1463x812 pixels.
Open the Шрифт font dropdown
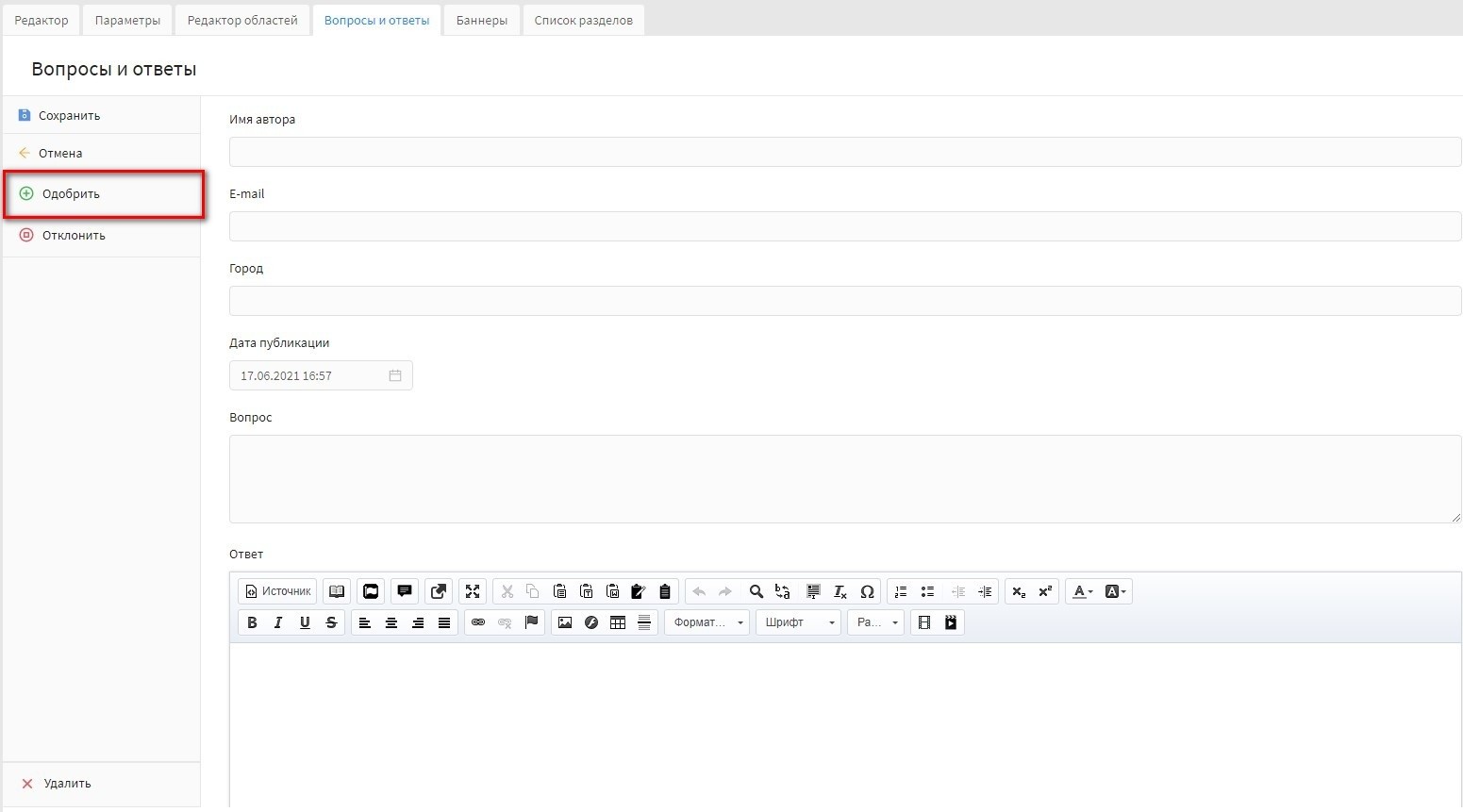coord(798,622)
